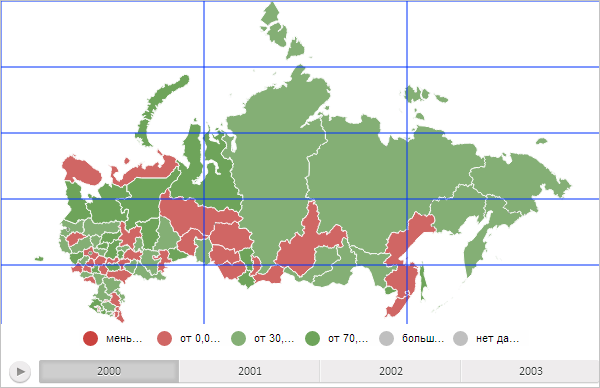Select the year 2000 timeline segment

coord(109,371)
